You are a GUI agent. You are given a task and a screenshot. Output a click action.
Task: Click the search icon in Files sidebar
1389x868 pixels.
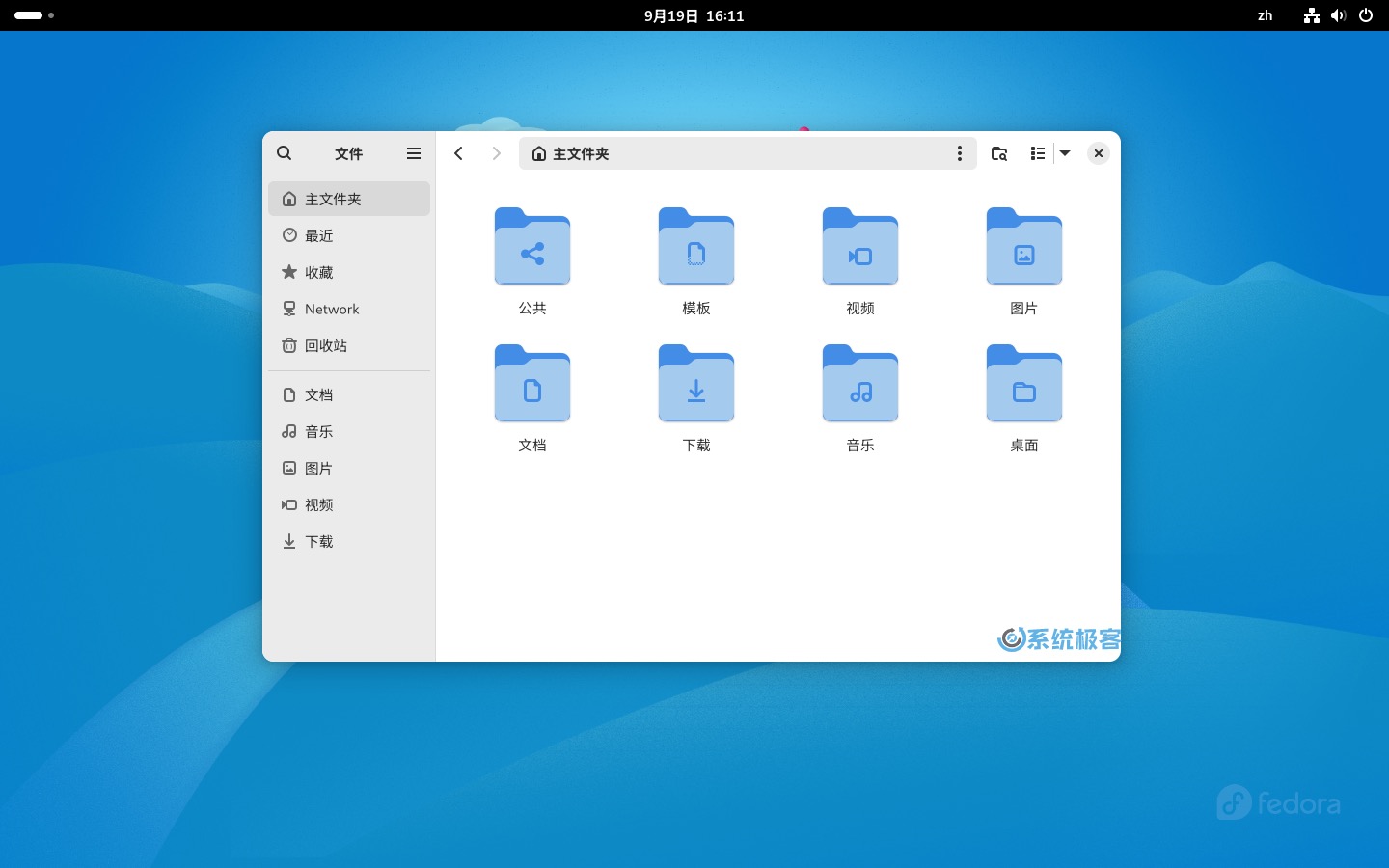[x=284, y=153]
